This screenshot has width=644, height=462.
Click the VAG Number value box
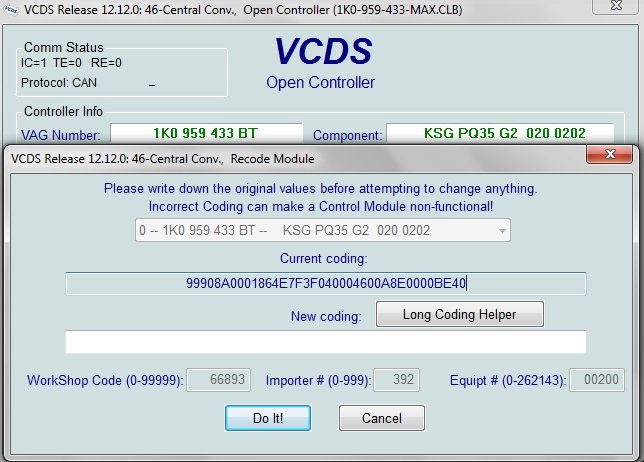coord(206,133)
